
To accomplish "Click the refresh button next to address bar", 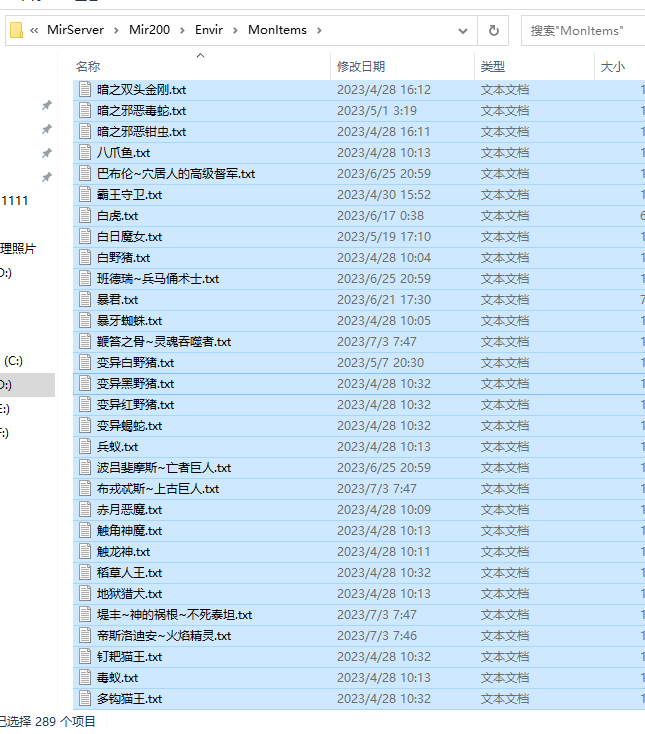I will (x=493, y=30).
